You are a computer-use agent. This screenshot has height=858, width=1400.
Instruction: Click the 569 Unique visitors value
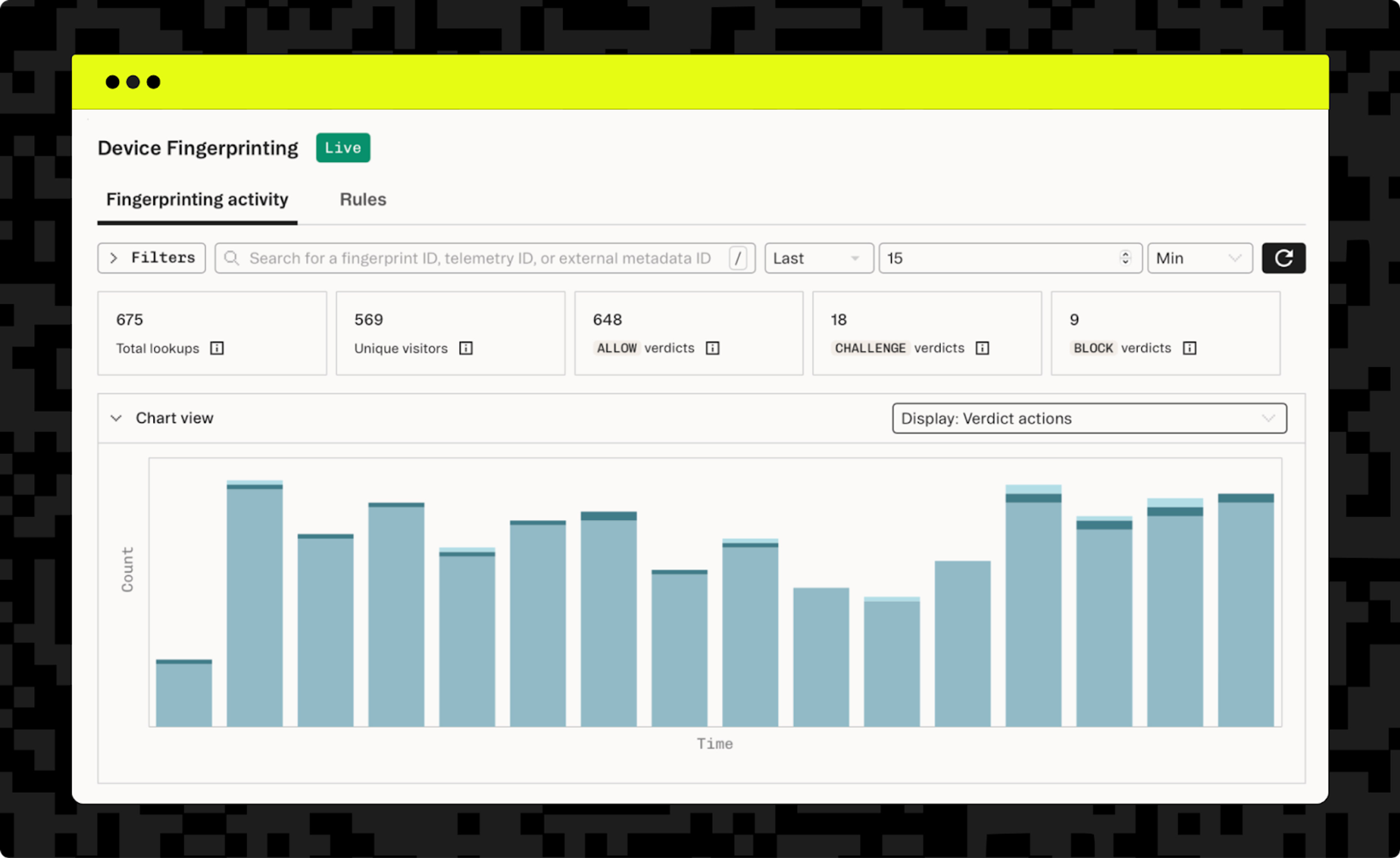coord(369,320)
